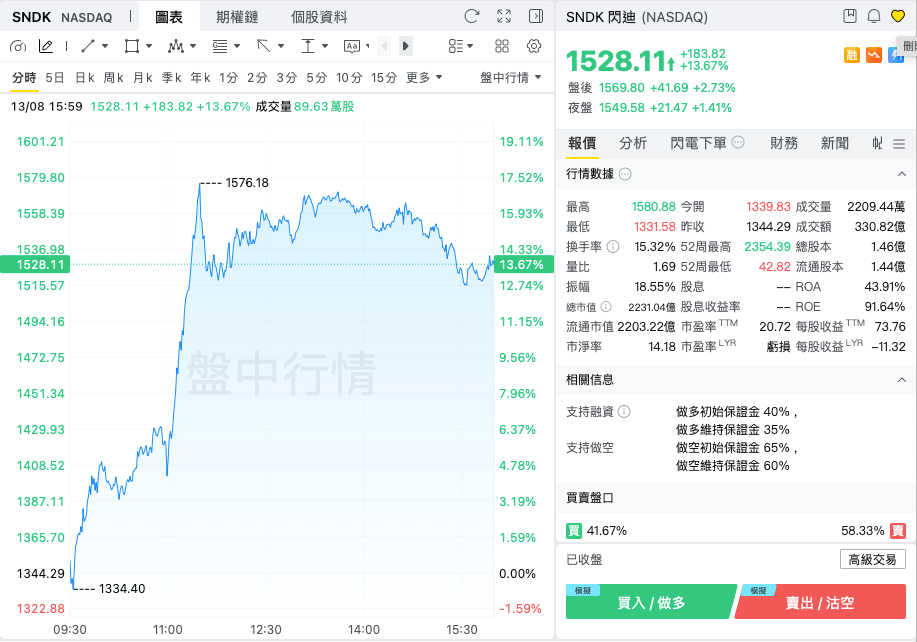Select the text annotation tool
The height and width of the screenshot is (642, 917).
tap(352, 46)
